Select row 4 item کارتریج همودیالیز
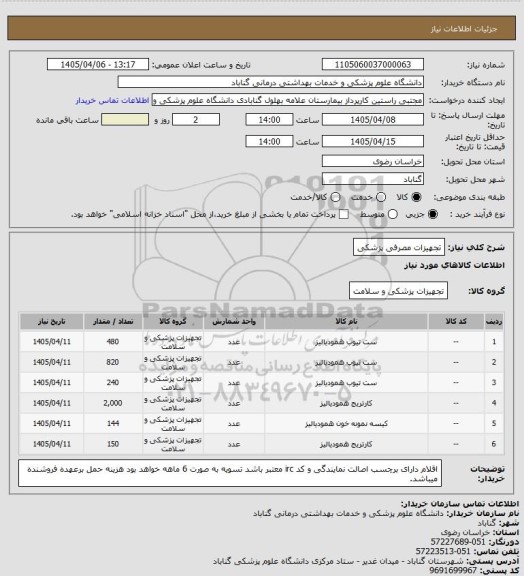Screen dimensions: 524x576 point(346,403)
